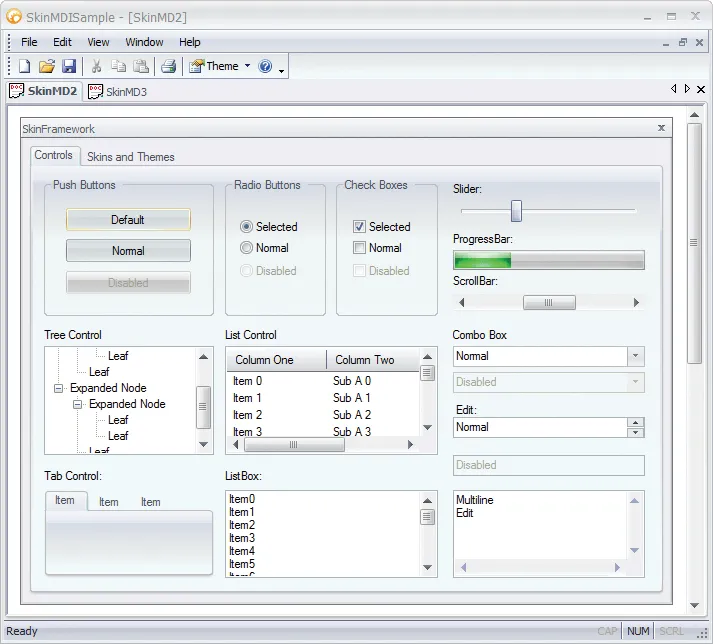Collapse the outer Expanded Node

tap(58, 388)
